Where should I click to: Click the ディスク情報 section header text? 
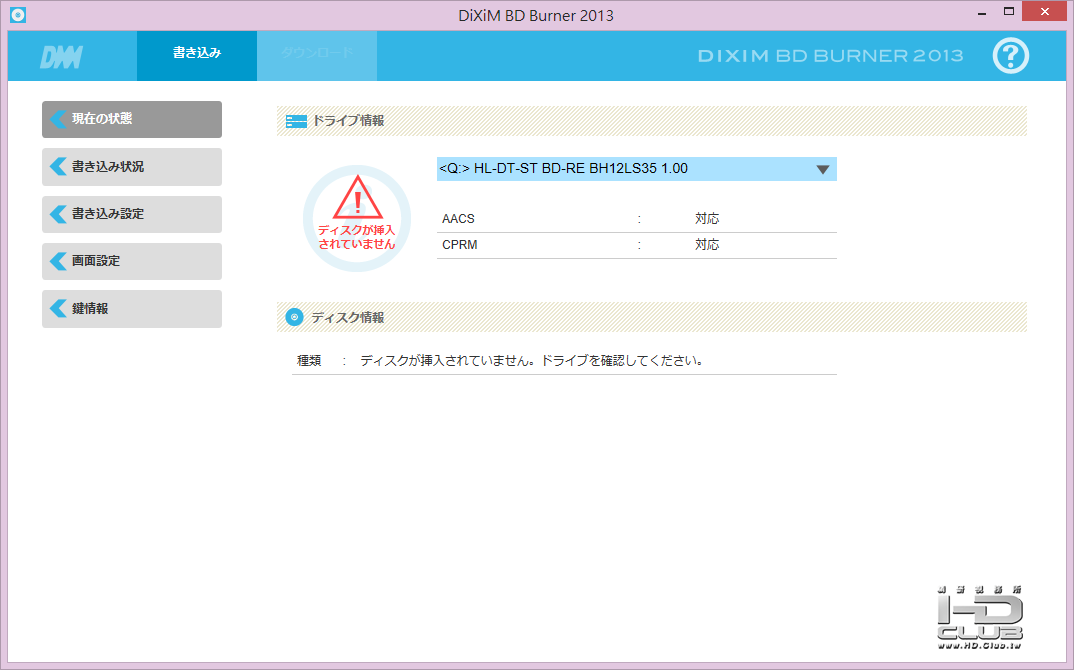coord(348,317)
